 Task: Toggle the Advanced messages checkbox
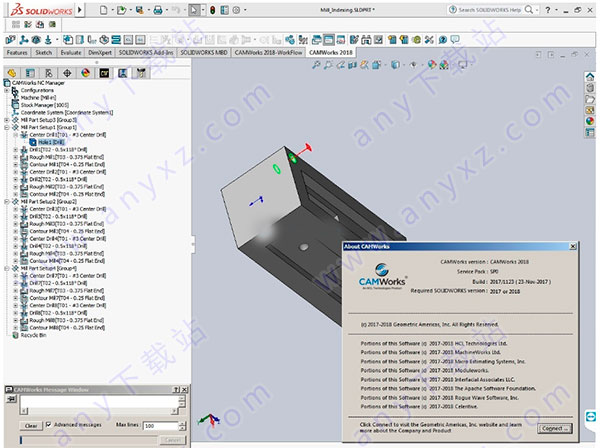(49, 425)
